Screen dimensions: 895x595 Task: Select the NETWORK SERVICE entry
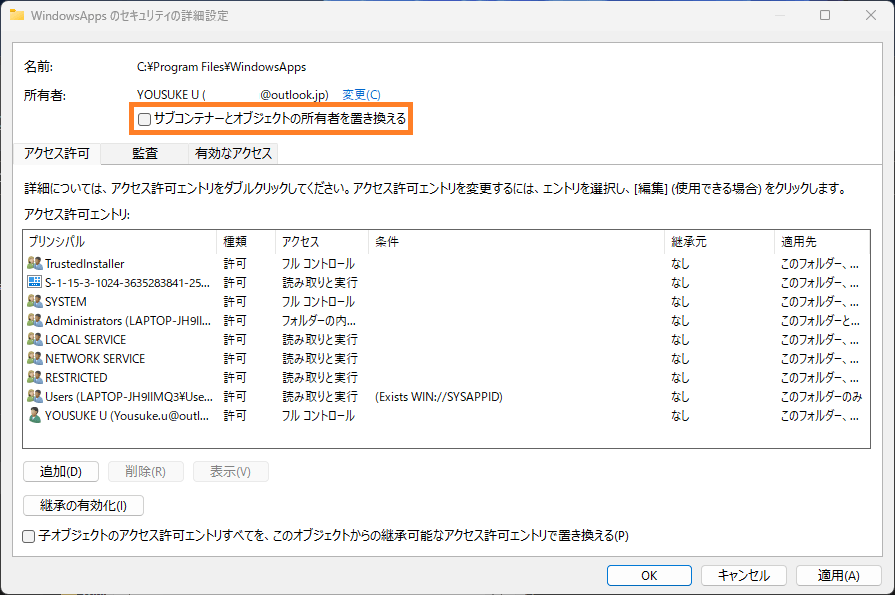click(446, 358)
